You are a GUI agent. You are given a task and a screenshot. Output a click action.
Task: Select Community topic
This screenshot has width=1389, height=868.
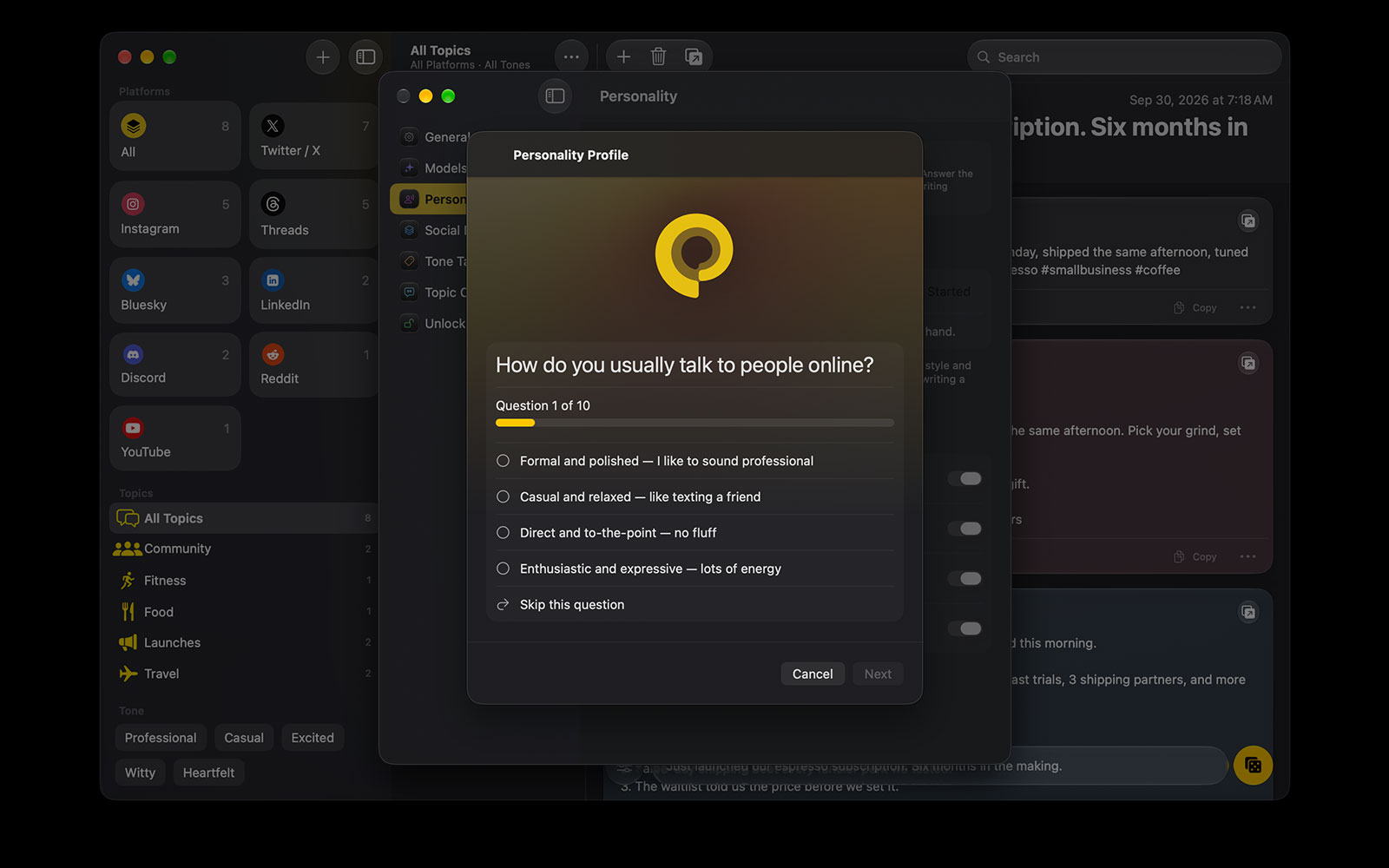[x=244, y=549]
